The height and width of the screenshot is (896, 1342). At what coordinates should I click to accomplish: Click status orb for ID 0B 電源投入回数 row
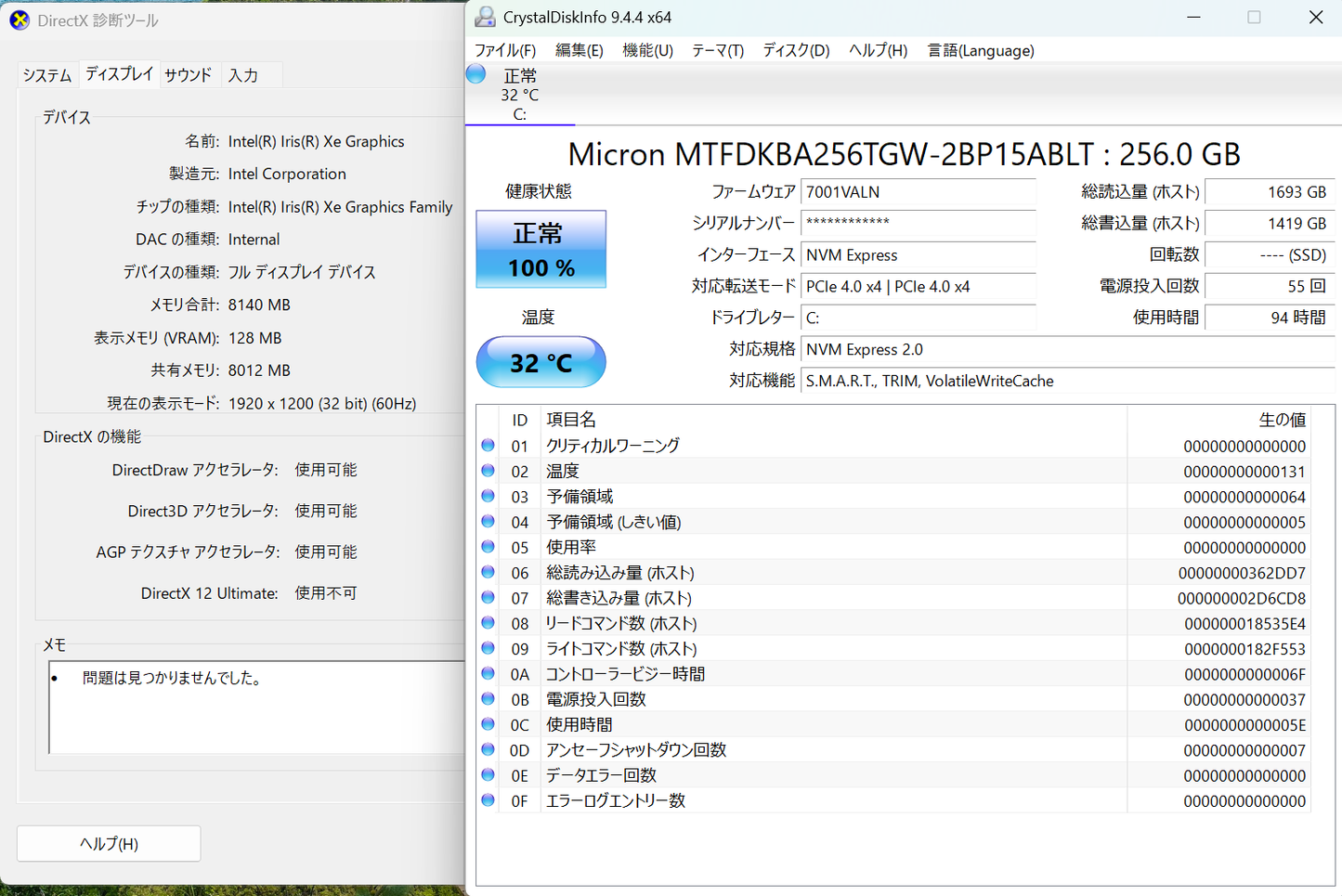[x=488, y=699]
